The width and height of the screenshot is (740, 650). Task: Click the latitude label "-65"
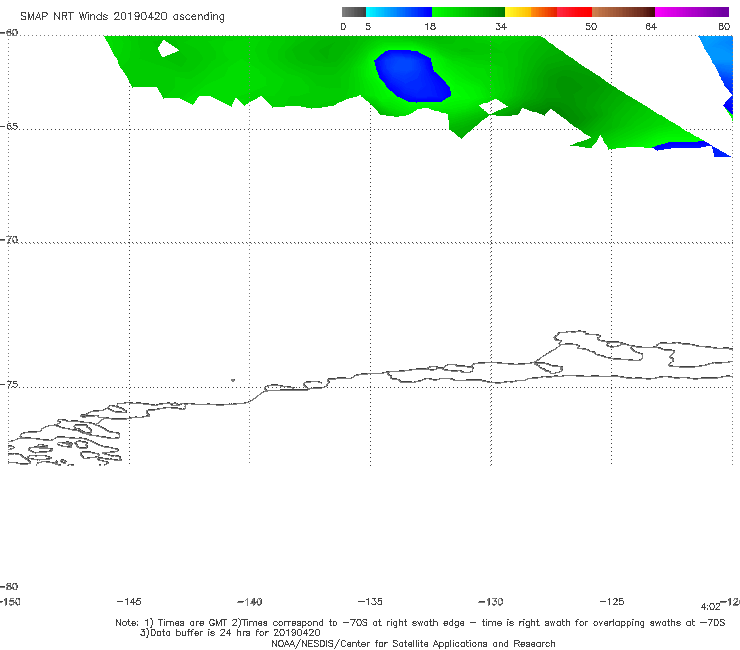click(x=9, y=127)
